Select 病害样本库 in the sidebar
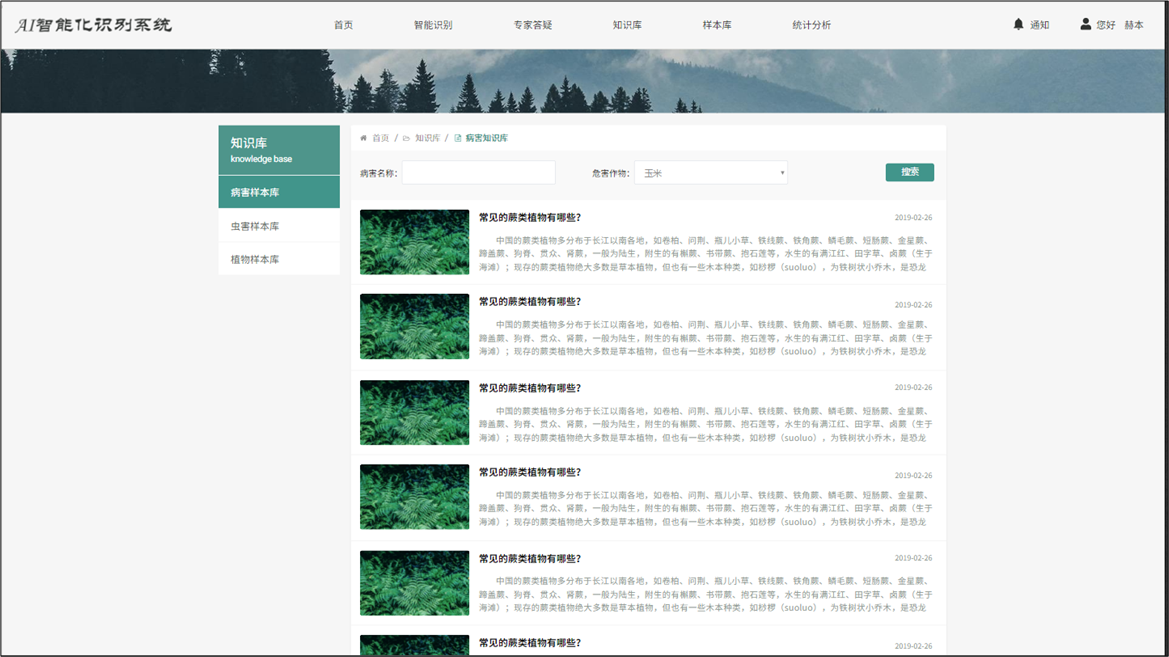 [279, 192]
